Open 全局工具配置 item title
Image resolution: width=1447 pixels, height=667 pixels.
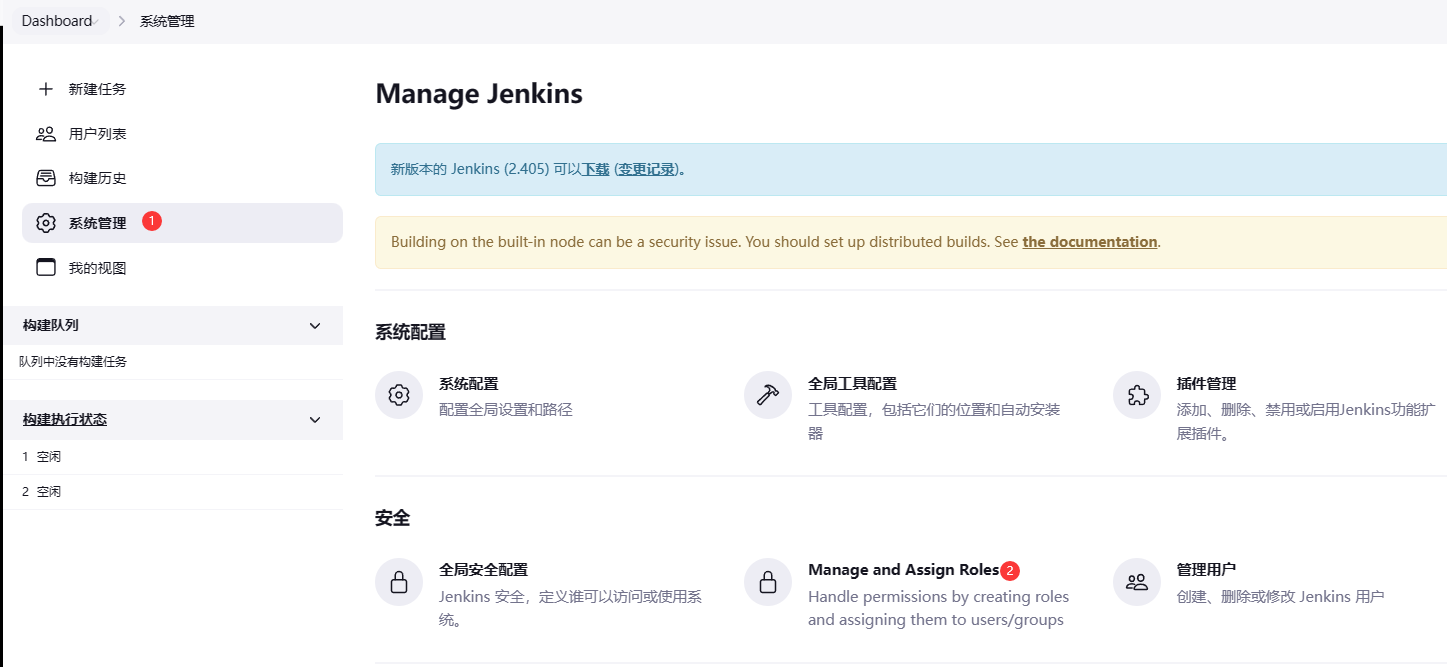coord(852,383)
